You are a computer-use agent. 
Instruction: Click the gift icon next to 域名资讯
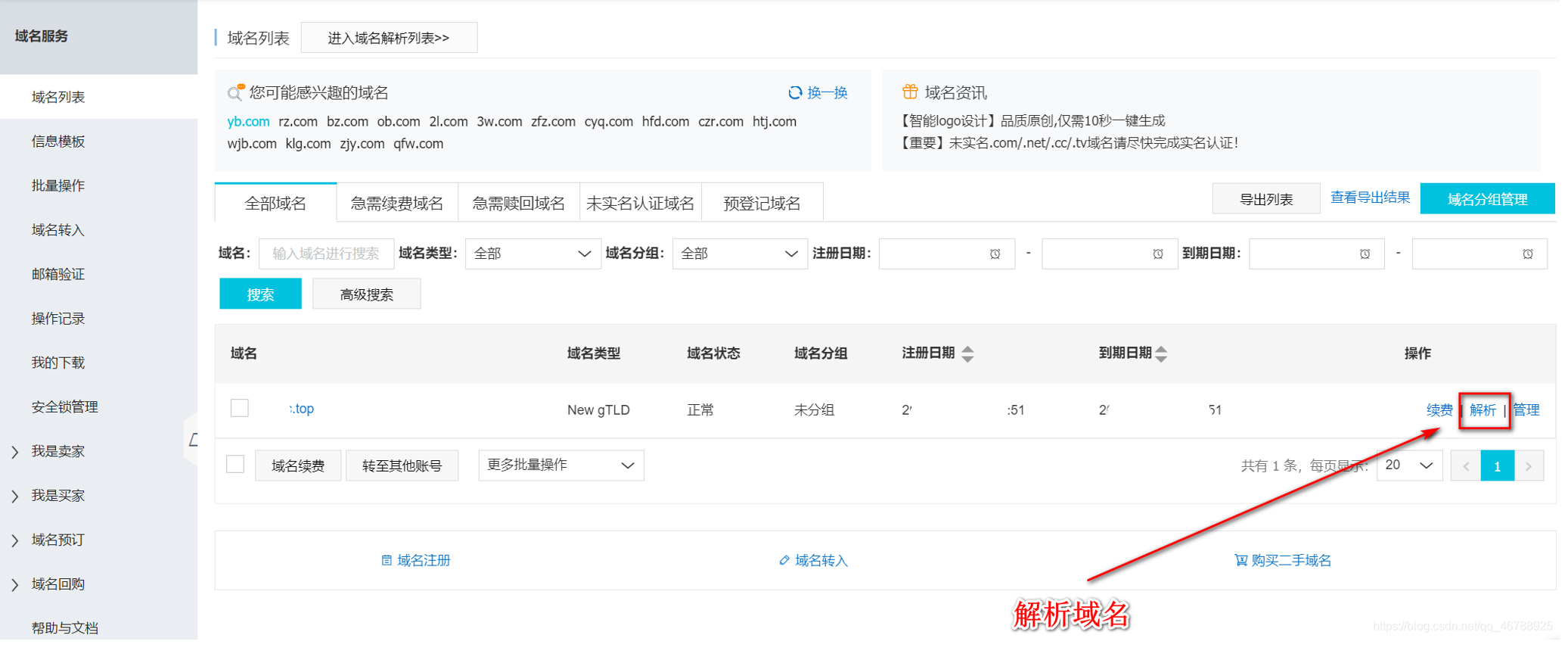click(910, 92)
